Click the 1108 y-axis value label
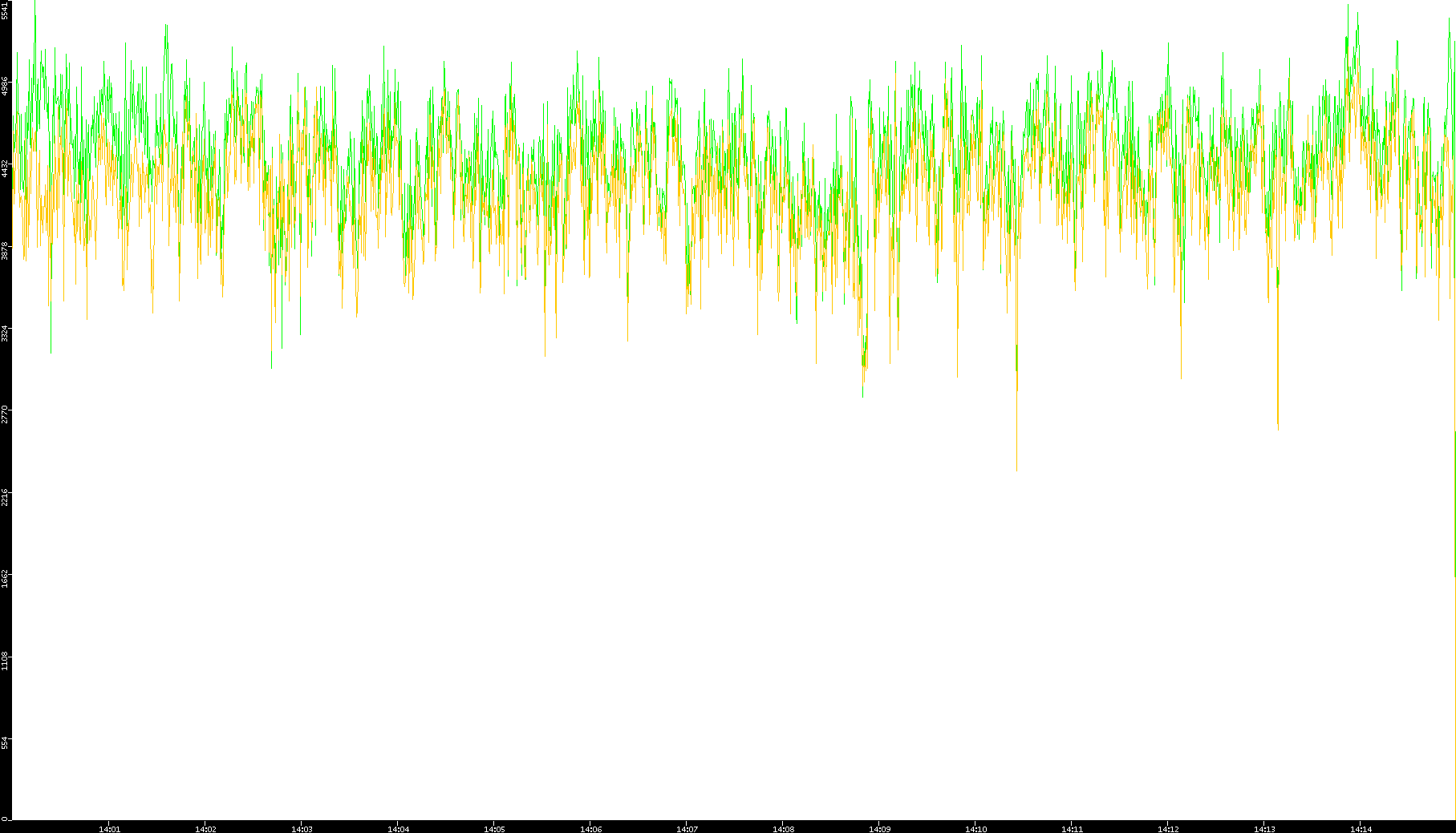The width and height of the screenshot is (1456, 833). (6, 661)
